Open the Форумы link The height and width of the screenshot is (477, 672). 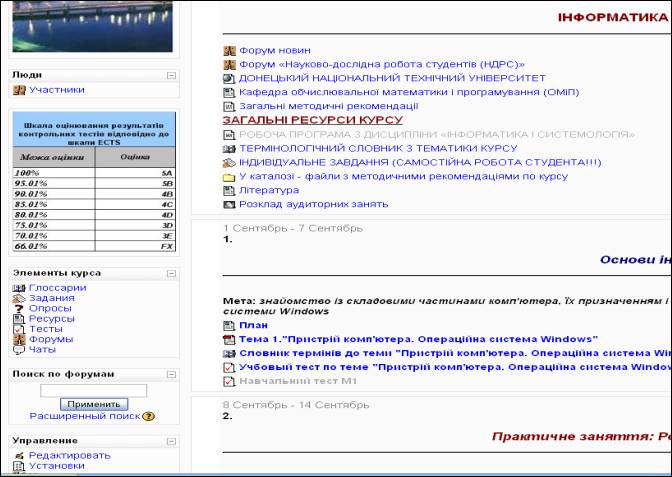click(x=51, y=339)
